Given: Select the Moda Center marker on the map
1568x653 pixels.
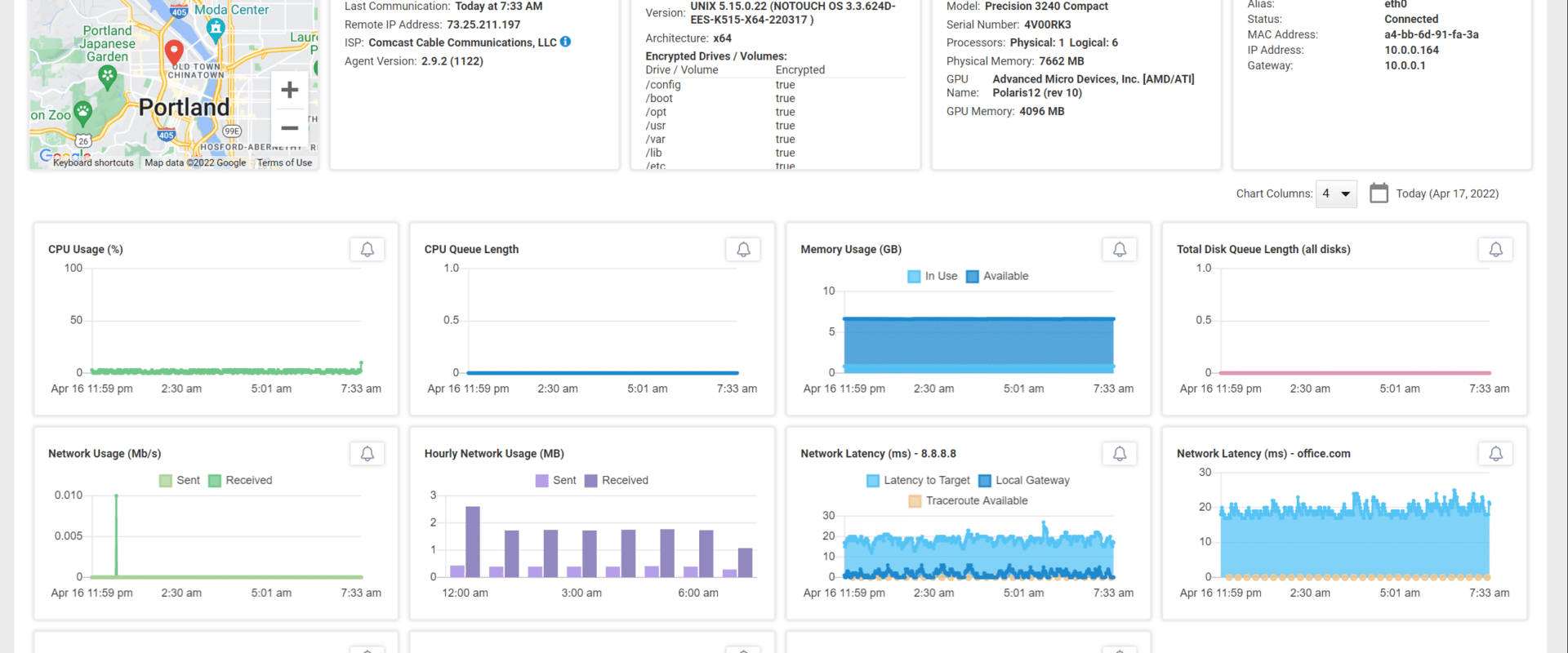Looking at the screenshot, I should [x=216, y=30].
